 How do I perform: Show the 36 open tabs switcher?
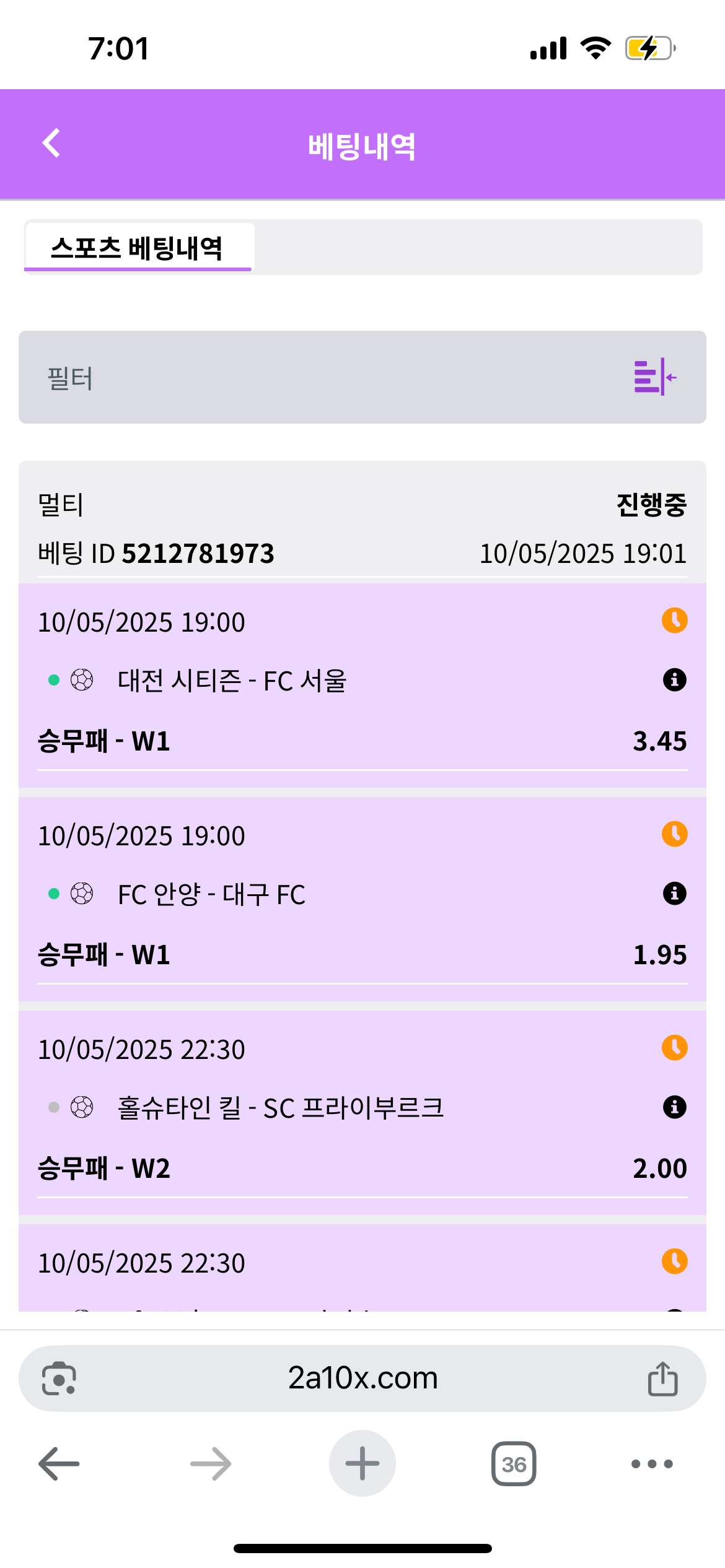(514, 1464)
